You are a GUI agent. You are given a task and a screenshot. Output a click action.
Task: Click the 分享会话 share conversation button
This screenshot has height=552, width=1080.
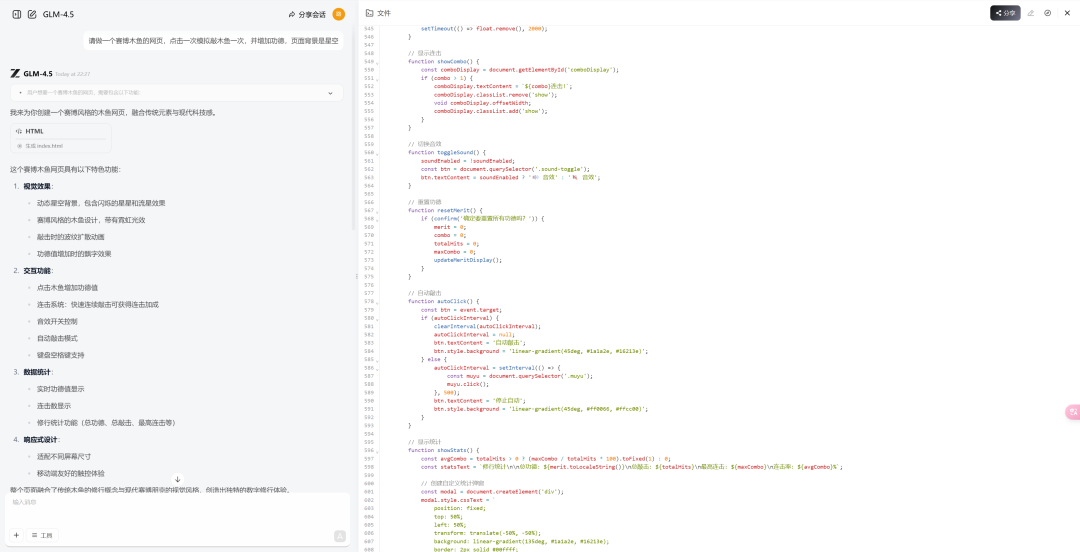[x=307, y=14]
